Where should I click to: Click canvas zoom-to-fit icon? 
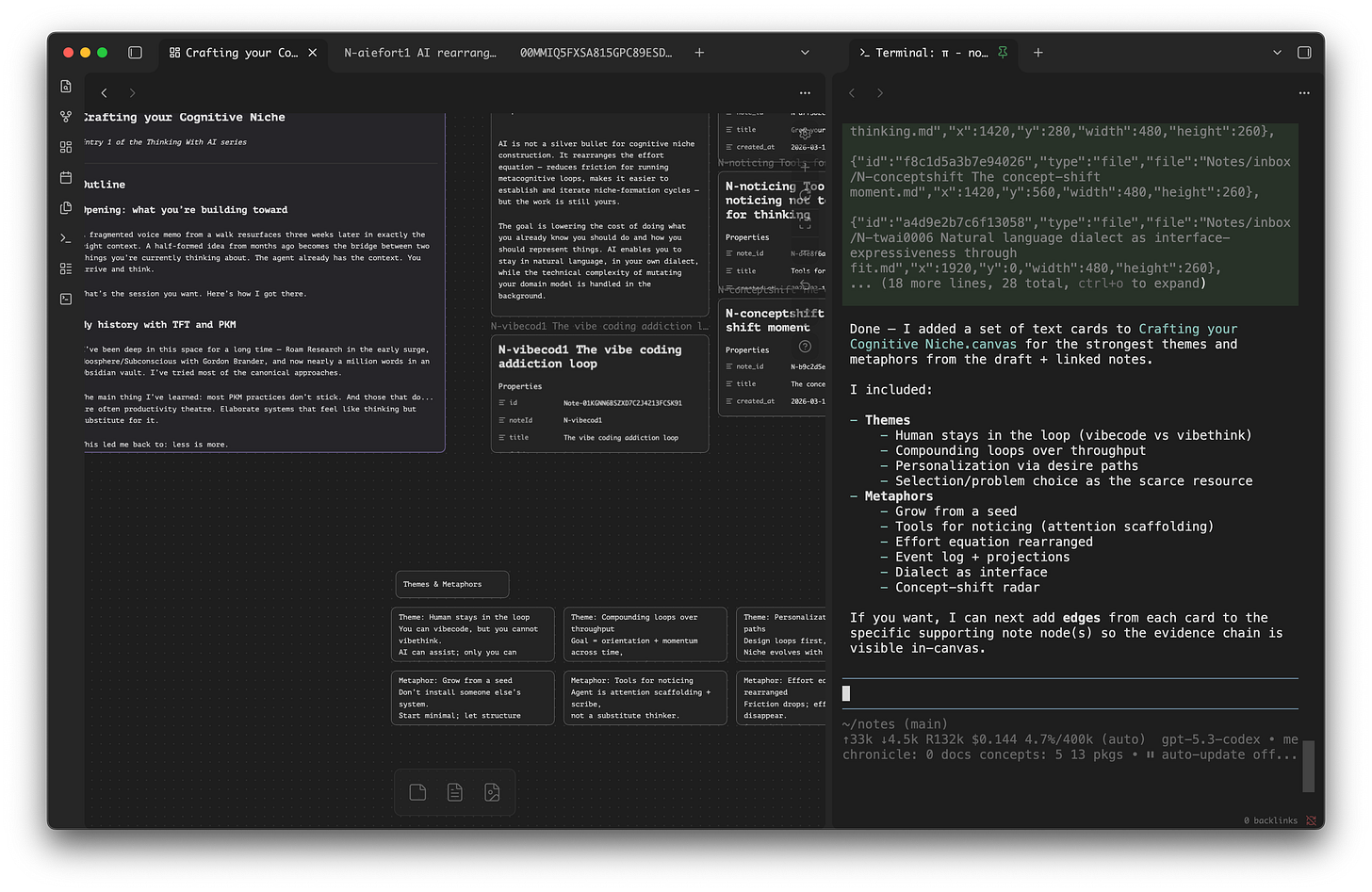[x=805, y=223]
